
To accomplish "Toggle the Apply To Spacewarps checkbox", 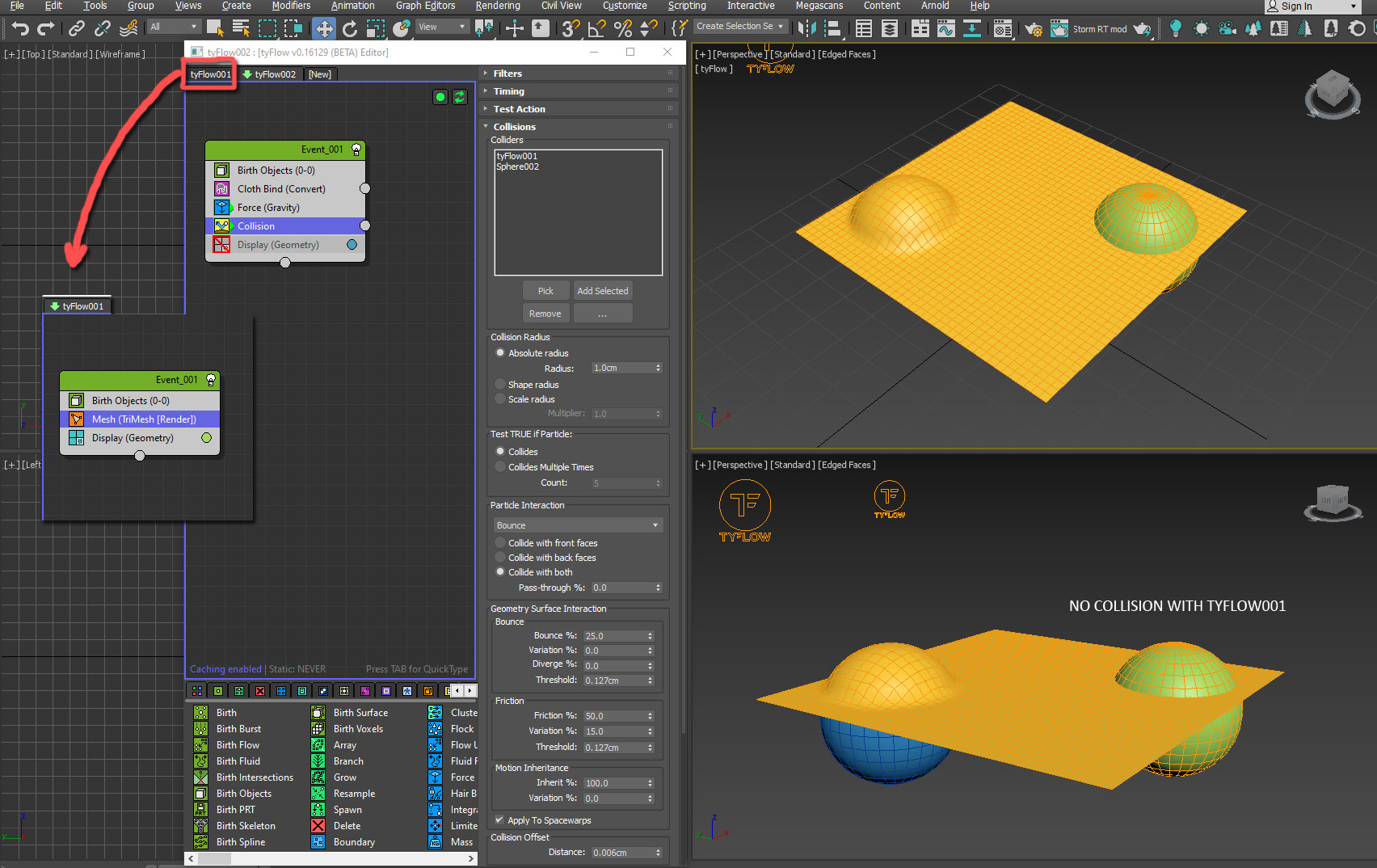I will point(499,820).
